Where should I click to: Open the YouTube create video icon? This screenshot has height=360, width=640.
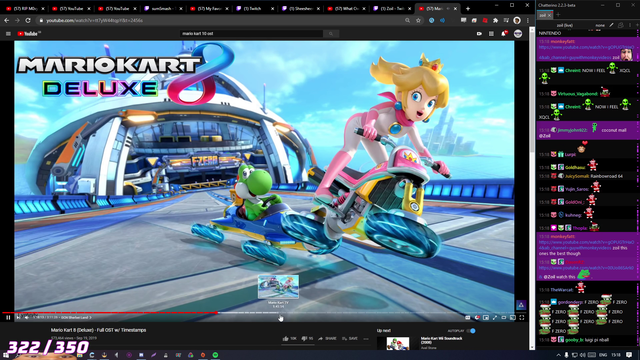479,33
